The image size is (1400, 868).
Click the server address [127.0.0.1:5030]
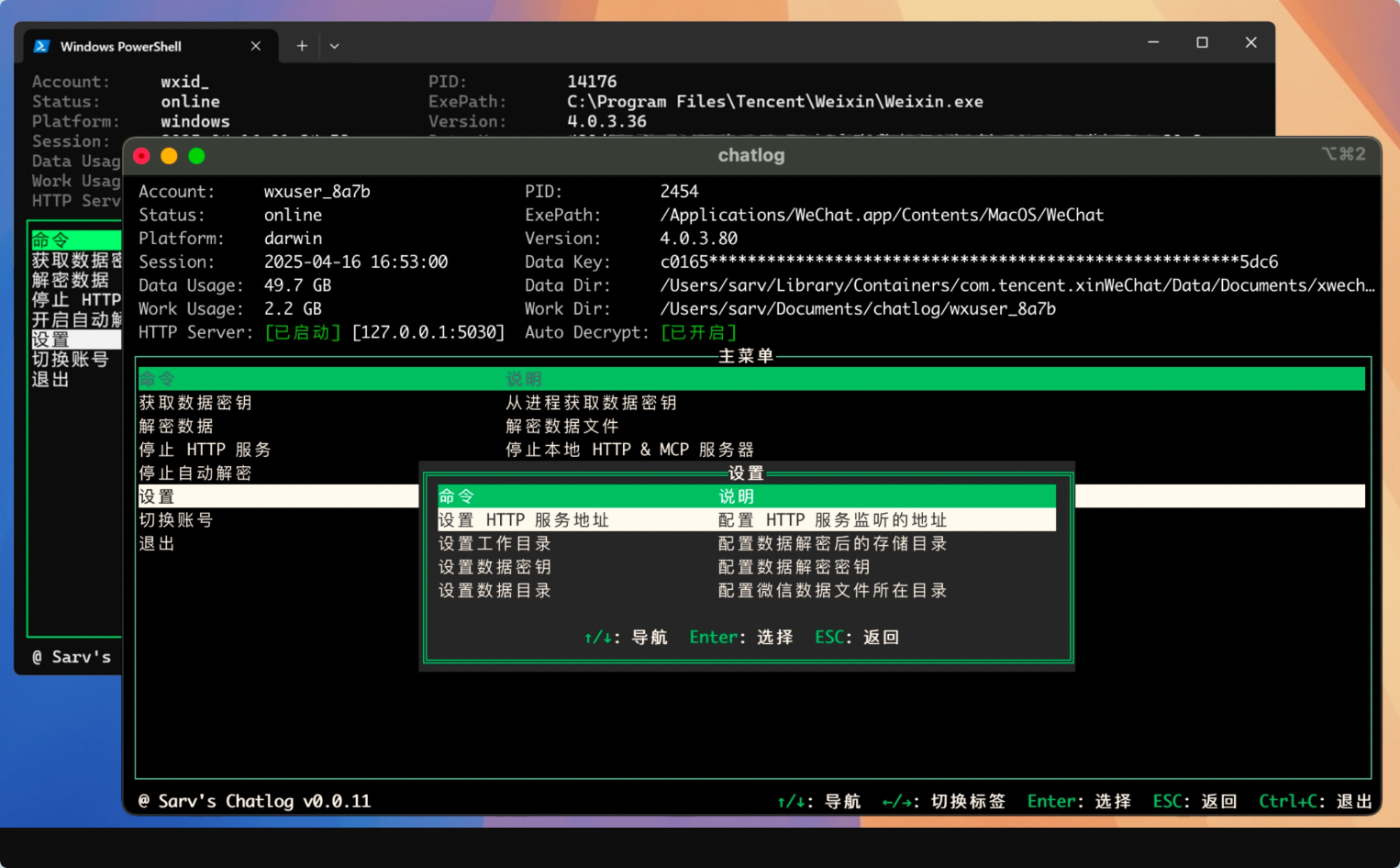click(428, 332)
